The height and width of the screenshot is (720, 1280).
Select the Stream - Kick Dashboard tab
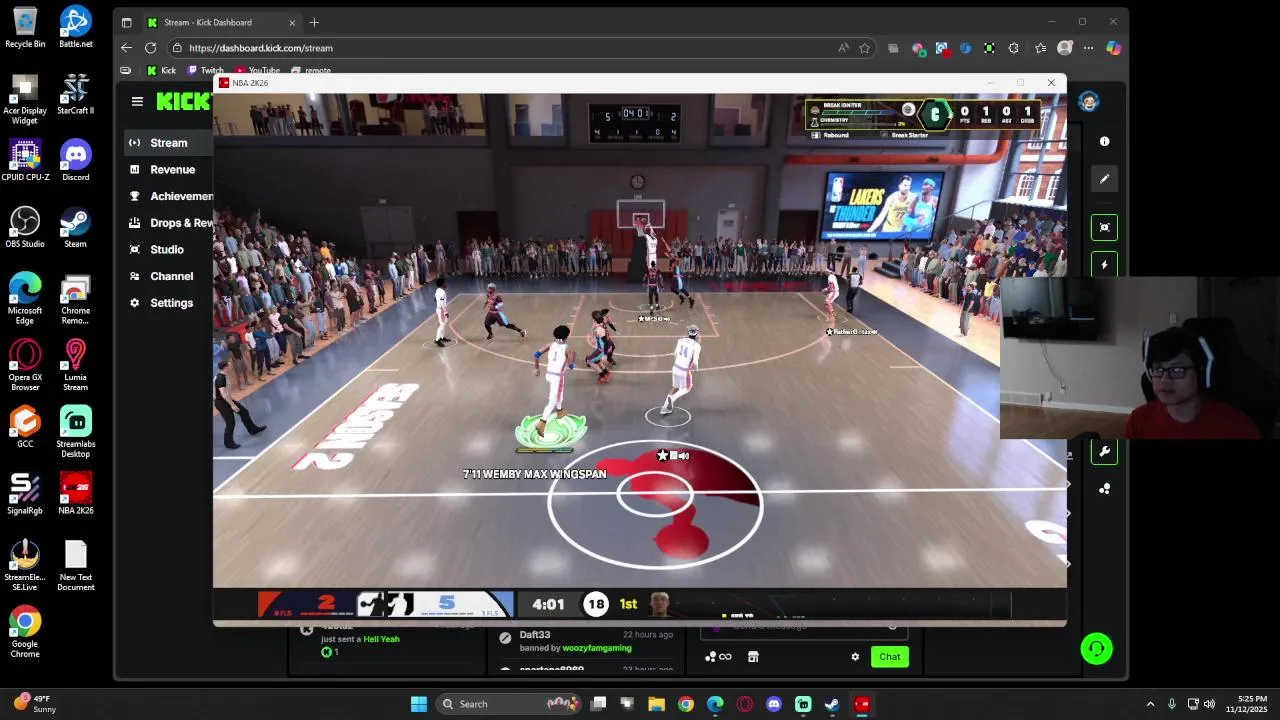point(220,22)
